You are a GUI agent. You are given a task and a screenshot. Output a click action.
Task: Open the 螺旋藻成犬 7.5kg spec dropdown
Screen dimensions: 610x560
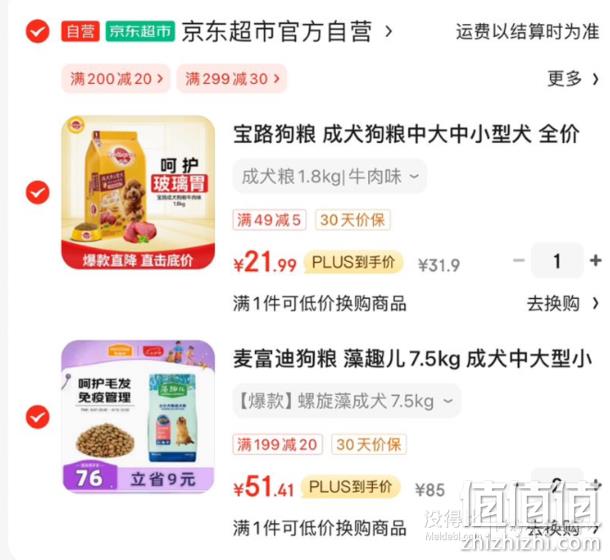(x=347, y=401)
